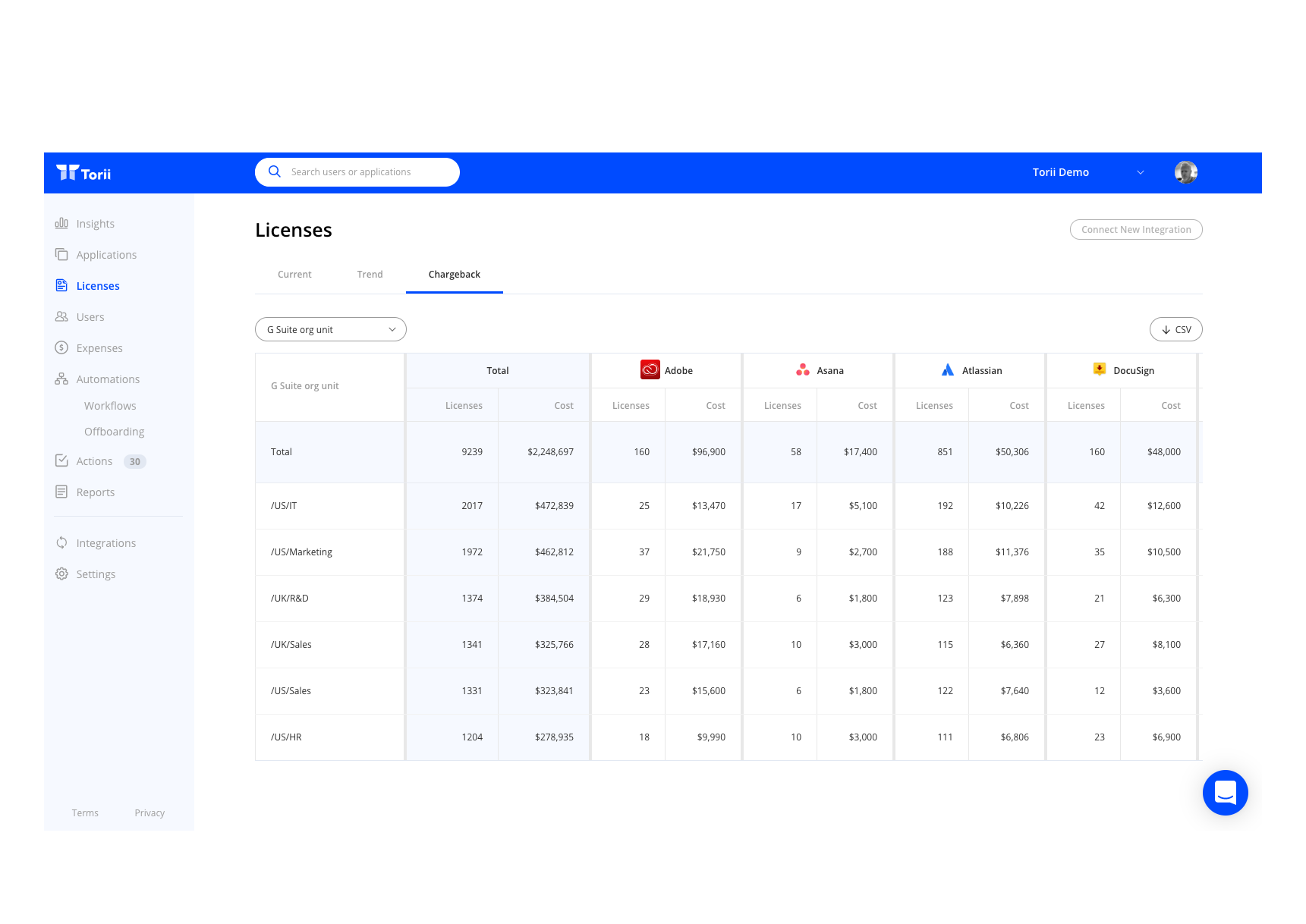Click the /UK/Sales row label

(291, 645)
